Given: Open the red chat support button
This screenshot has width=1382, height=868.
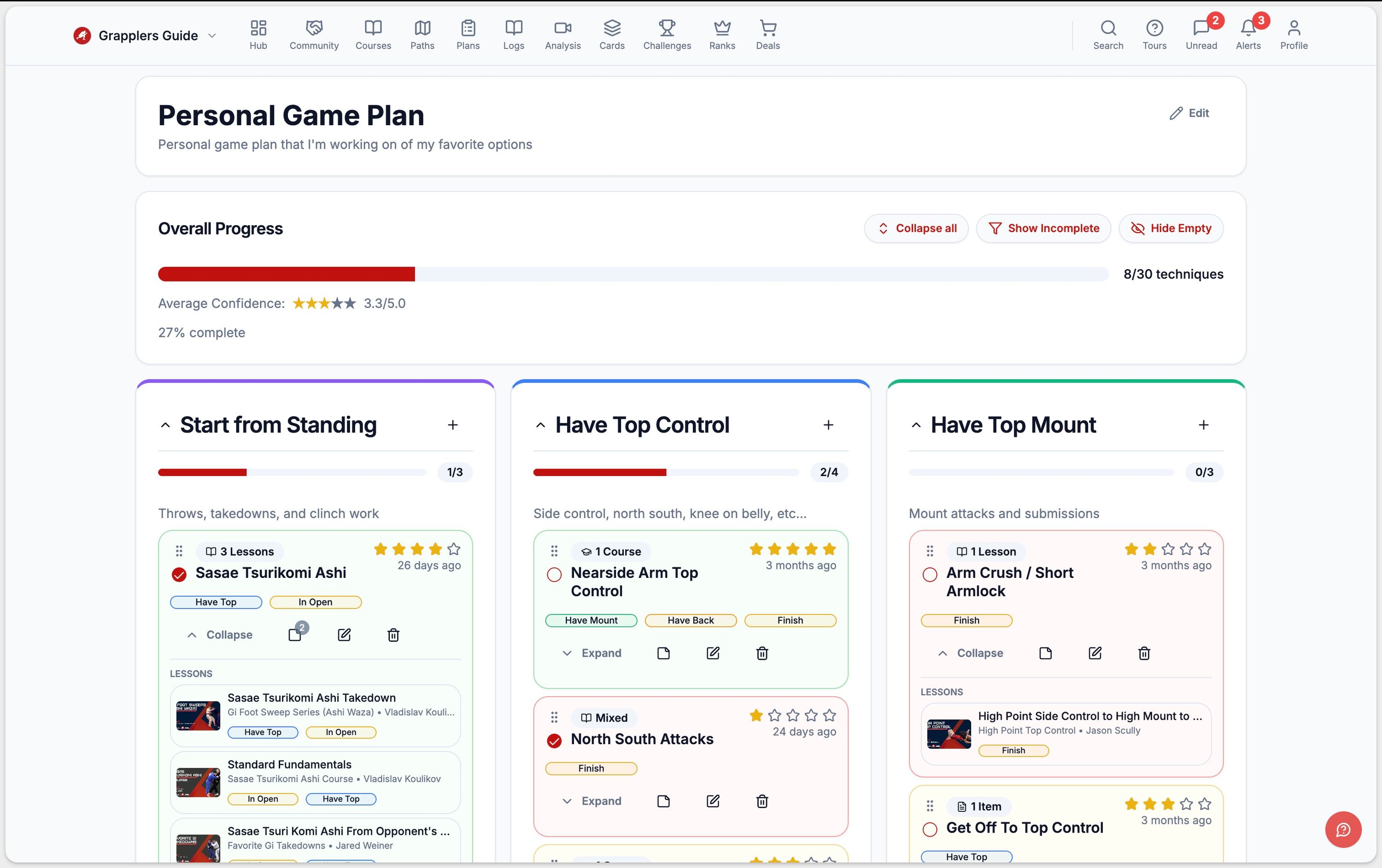Looking at the screenshot, I should (1343, 830).
